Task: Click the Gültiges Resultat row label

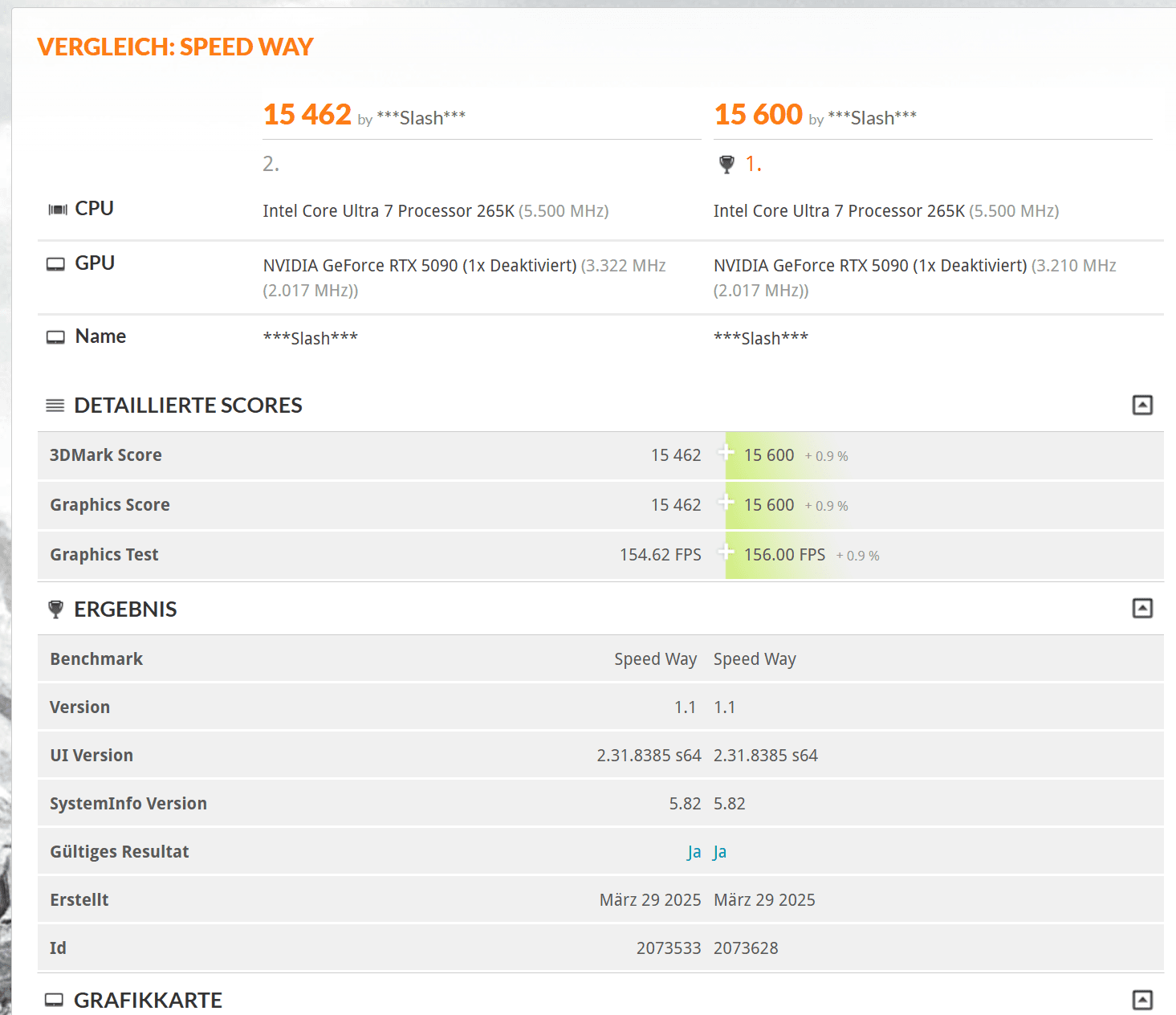Action: (120, 852)
